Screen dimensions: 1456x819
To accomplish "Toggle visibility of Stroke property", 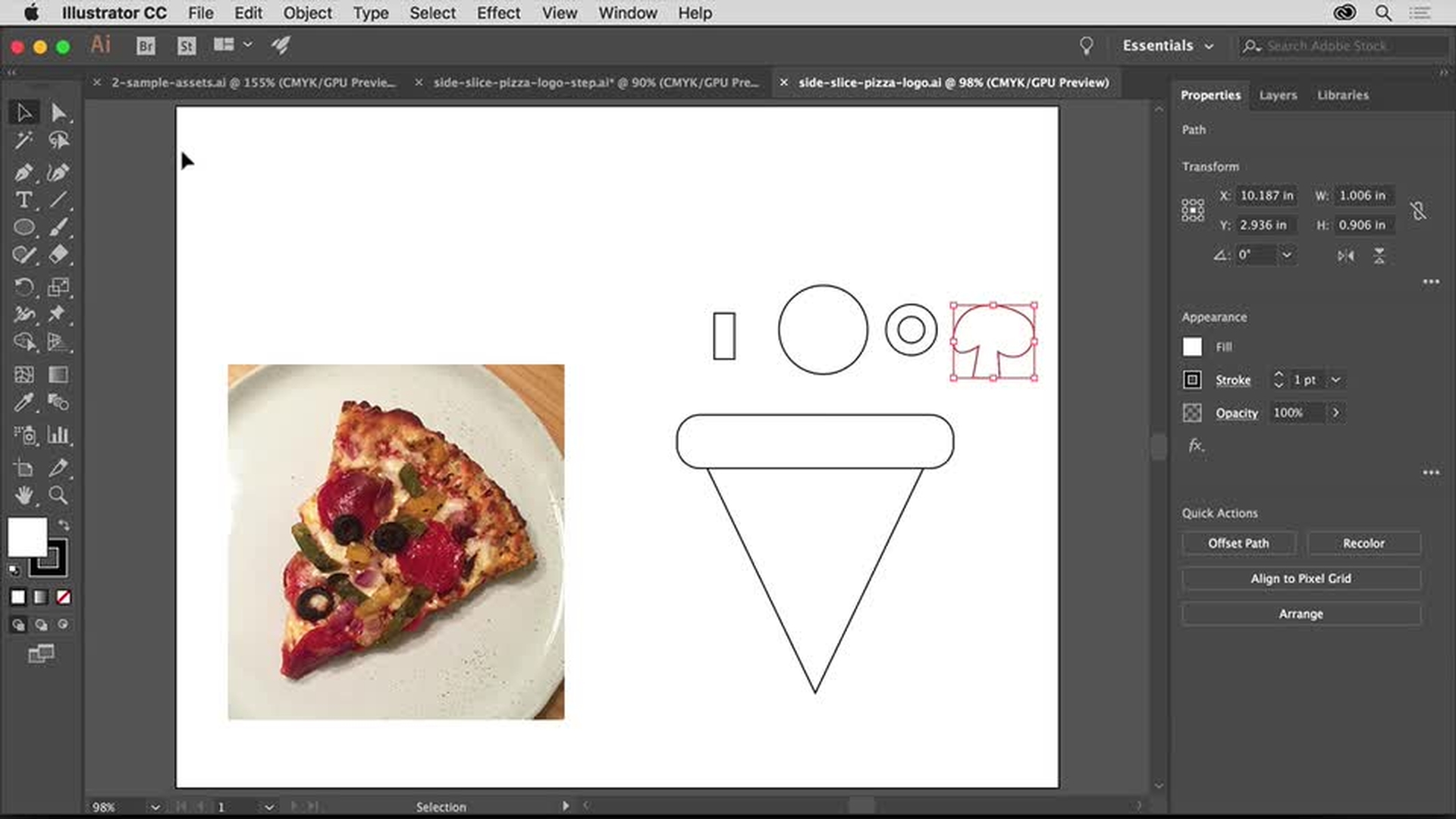I will click(x=1192, y=379).
